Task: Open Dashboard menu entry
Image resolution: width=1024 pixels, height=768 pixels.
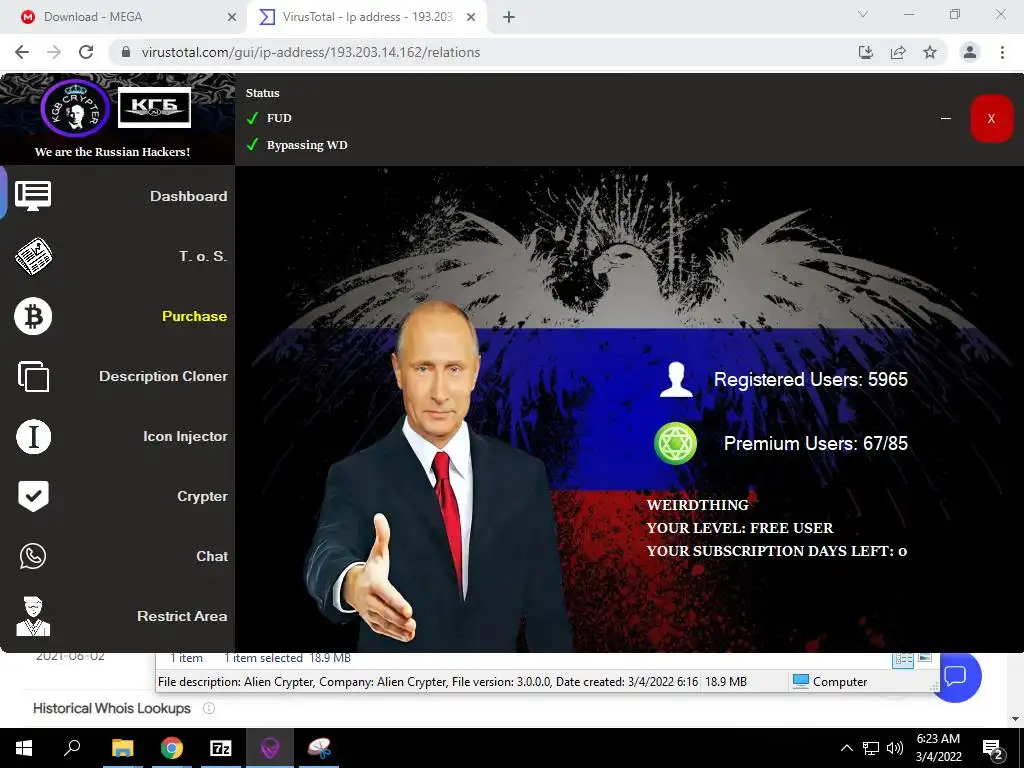Action: point(189,196)
